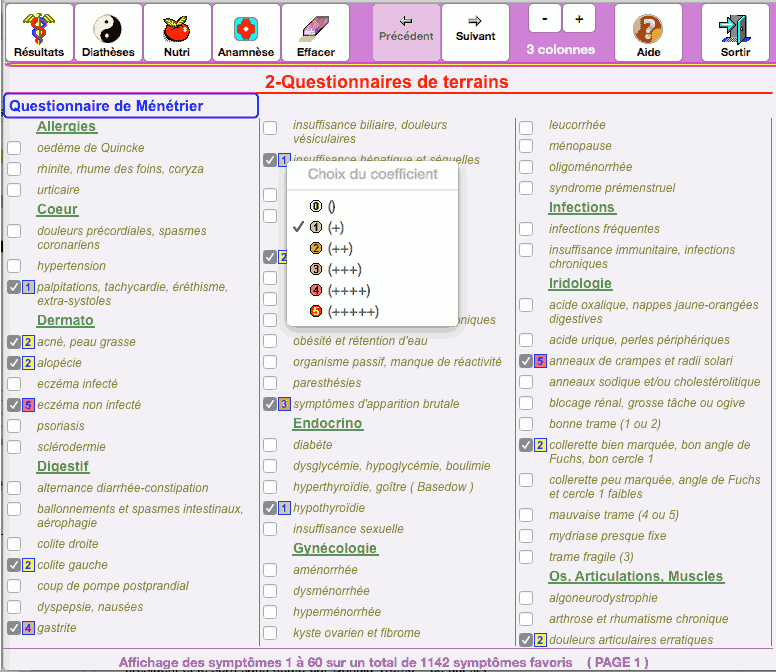
Task: Open coefficient badge for alopécie
Action: click(28, 363)
